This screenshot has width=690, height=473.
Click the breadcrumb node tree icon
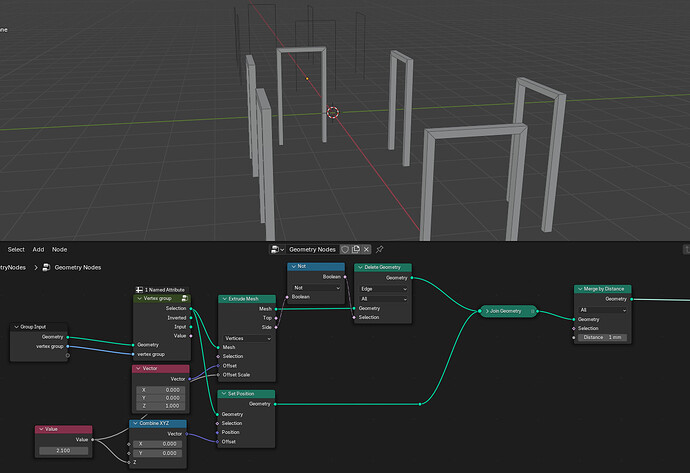46,268
